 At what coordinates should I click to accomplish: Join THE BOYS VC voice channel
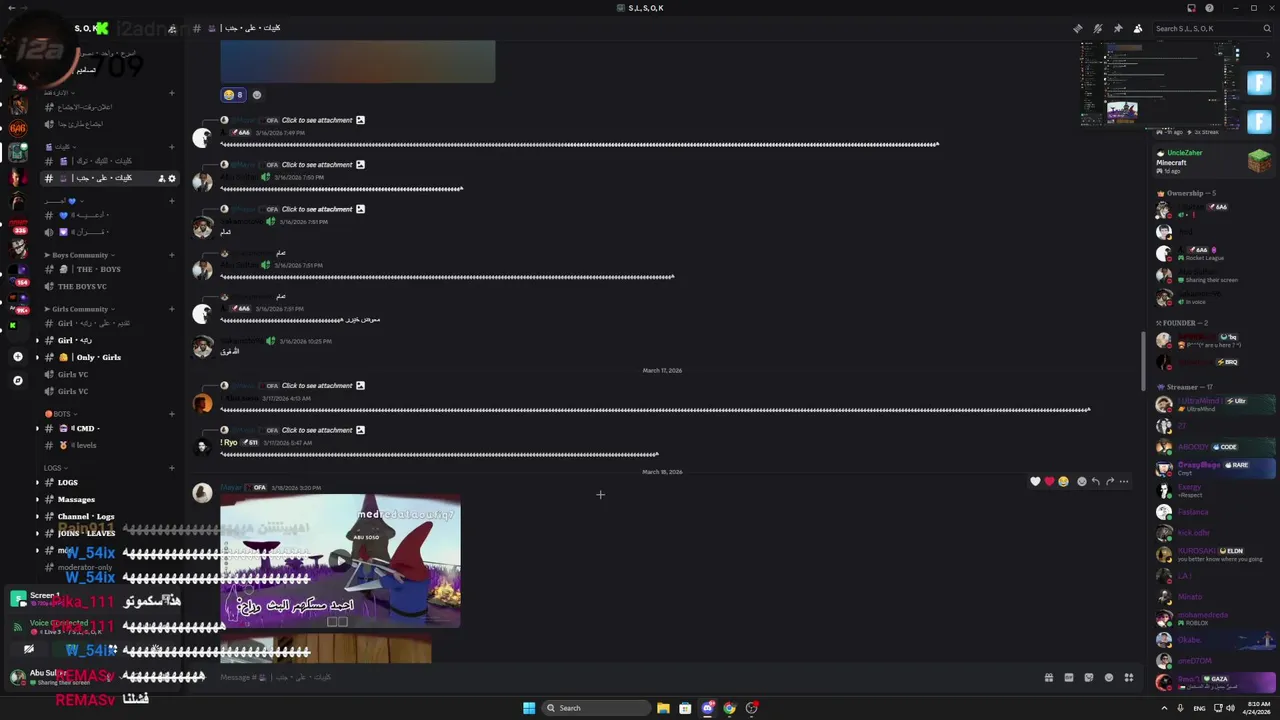pyautogui.click(x=108, y=286)
